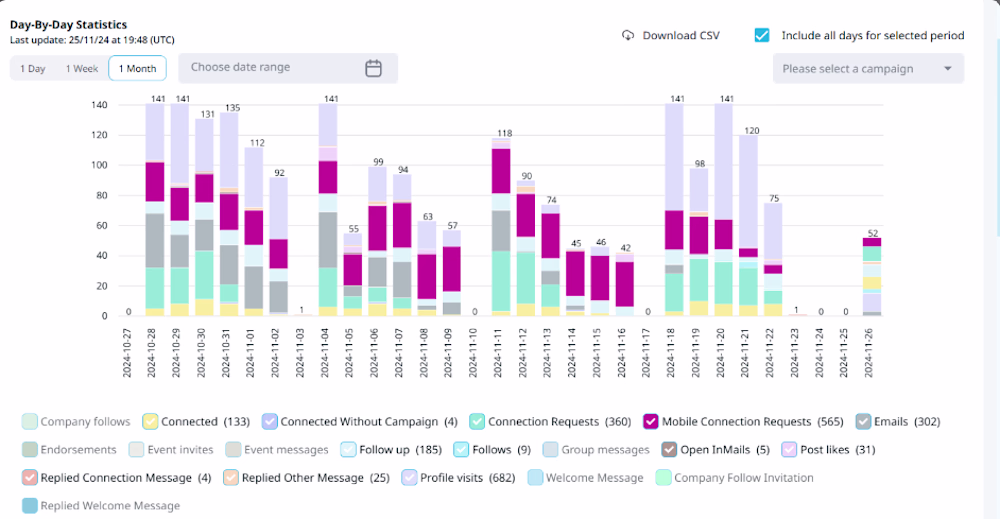Click the Day-By-Day Statistics heading
Screen dimensions: 1000x519
click(x=68, y=25)
